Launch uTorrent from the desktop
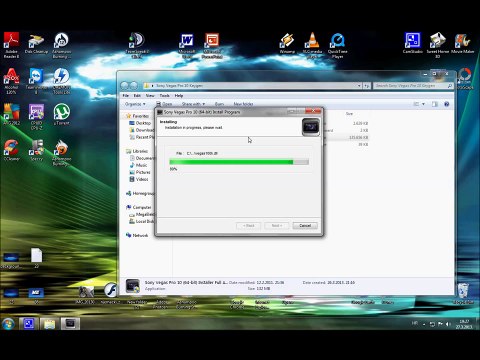The height and width of the screenshot is (360, 480). tap(61, 114)
